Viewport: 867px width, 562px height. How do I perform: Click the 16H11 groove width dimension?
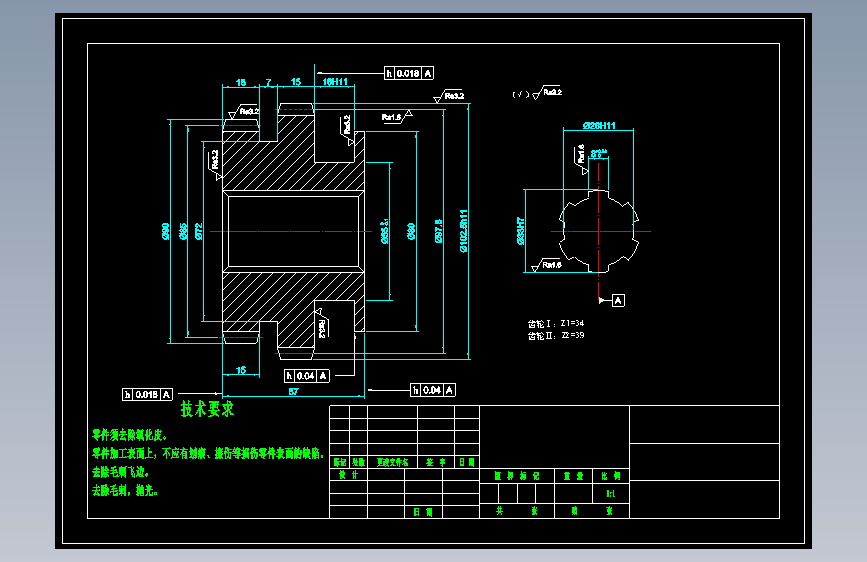pos(335,82)
